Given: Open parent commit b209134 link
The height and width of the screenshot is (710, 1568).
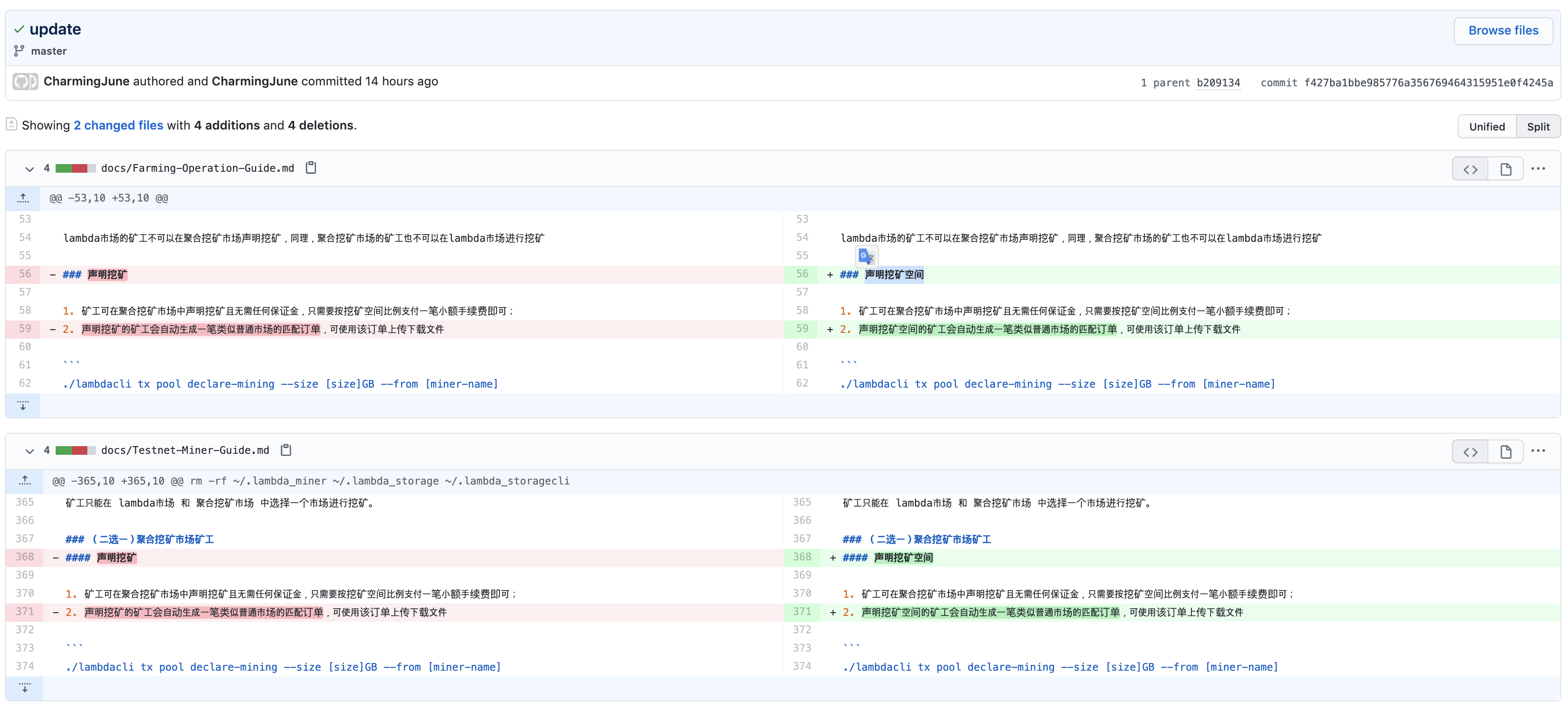Looking at the screenshot, I should [1218, 83].
